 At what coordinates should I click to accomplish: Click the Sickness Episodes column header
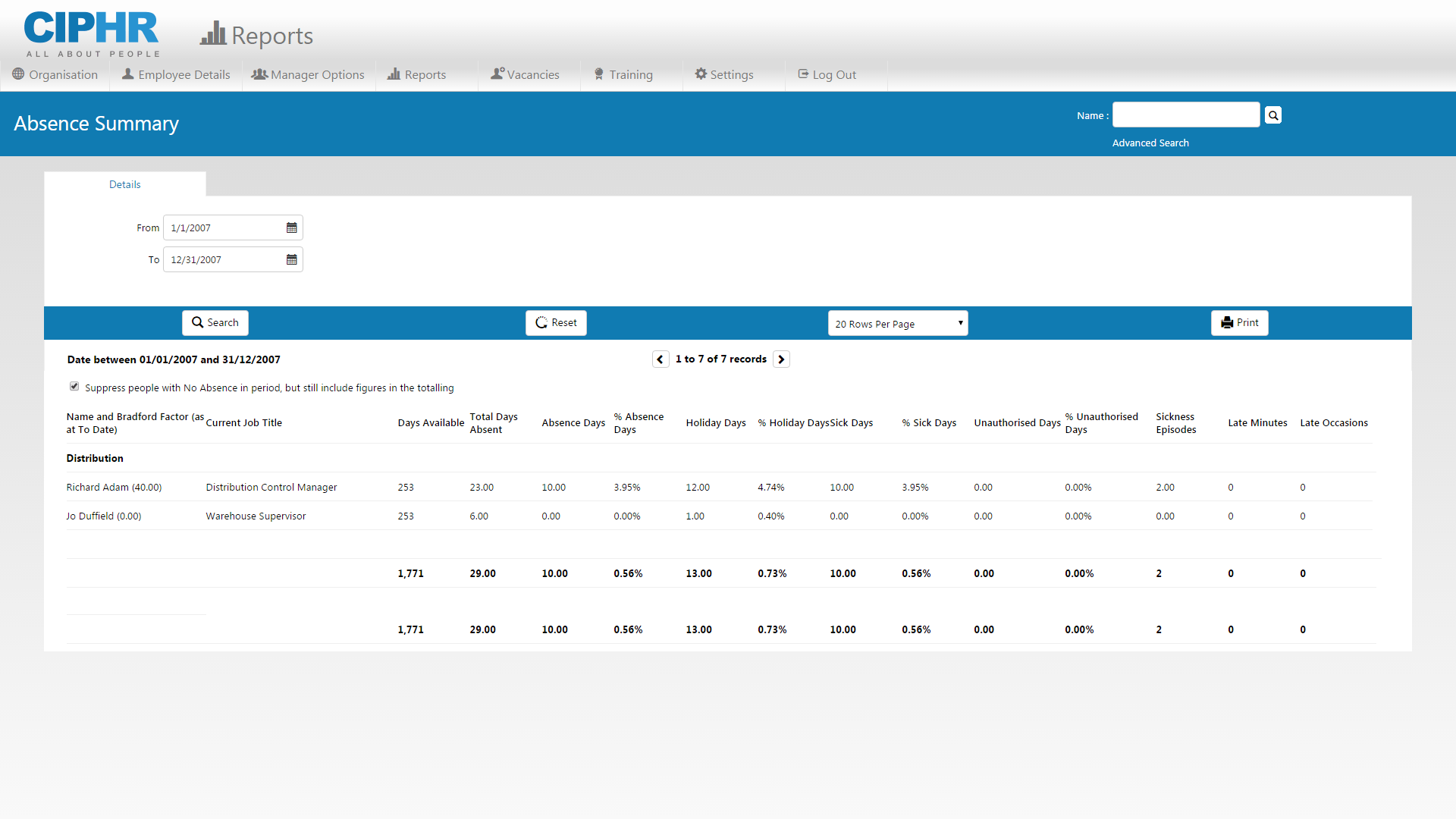(x=1176, y=423)
